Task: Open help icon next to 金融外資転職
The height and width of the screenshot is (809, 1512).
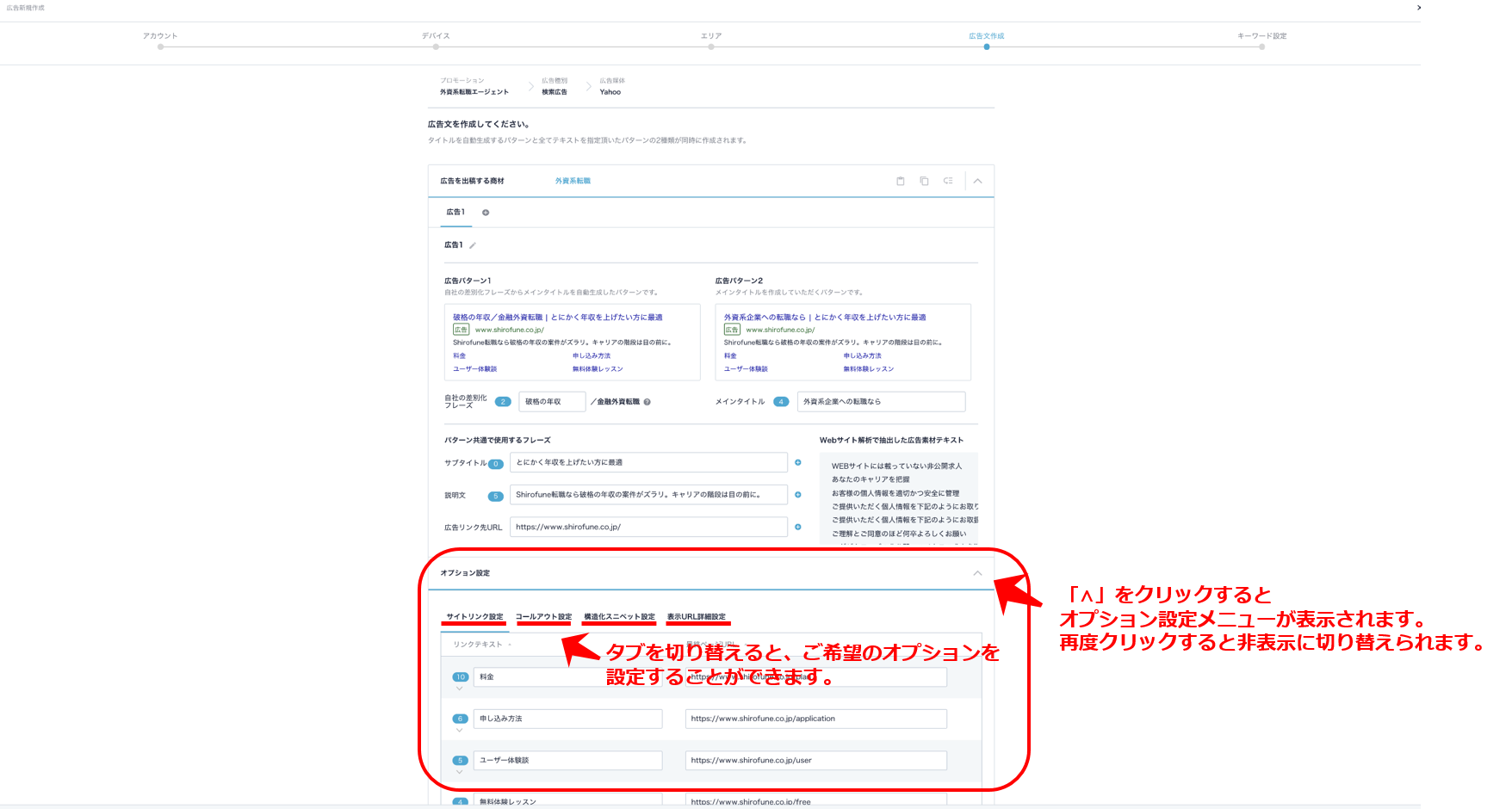Action: click(x=647, y=402)
